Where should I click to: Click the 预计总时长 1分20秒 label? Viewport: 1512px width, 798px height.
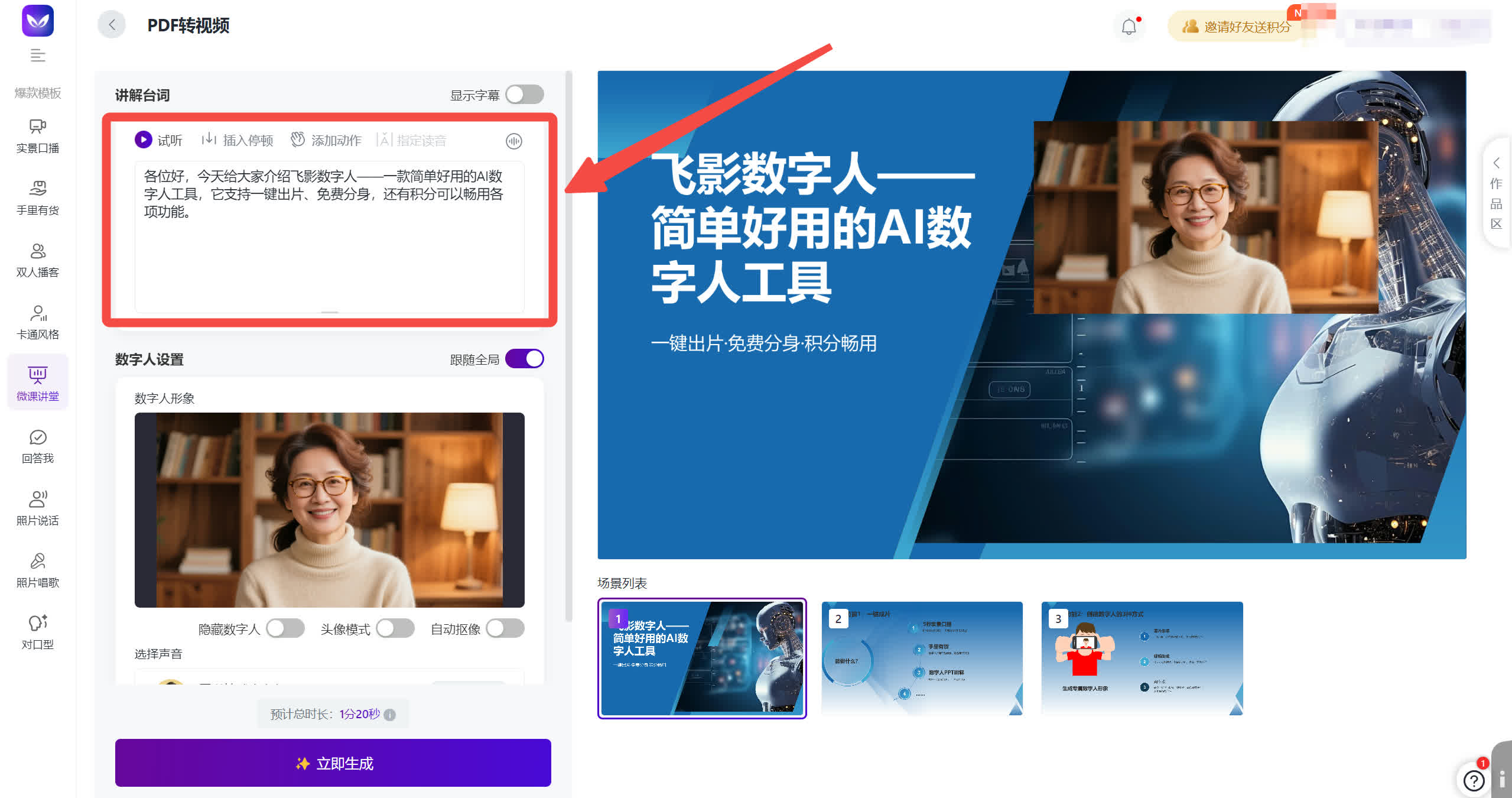[x=326, y=714]
